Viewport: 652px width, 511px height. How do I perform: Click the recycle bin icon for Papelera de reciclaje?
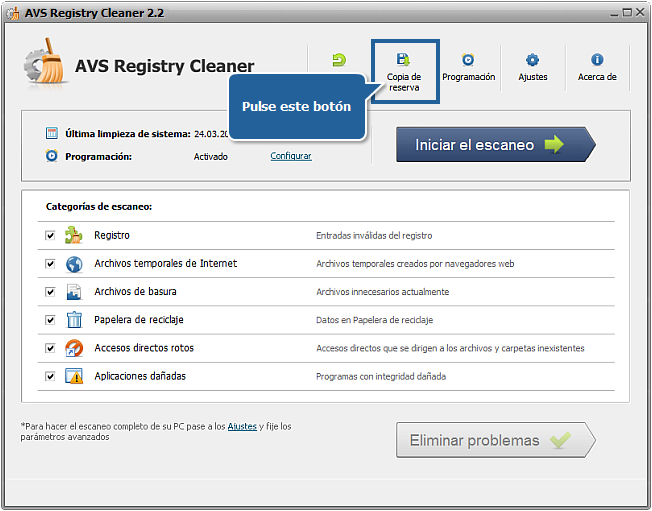74,320
